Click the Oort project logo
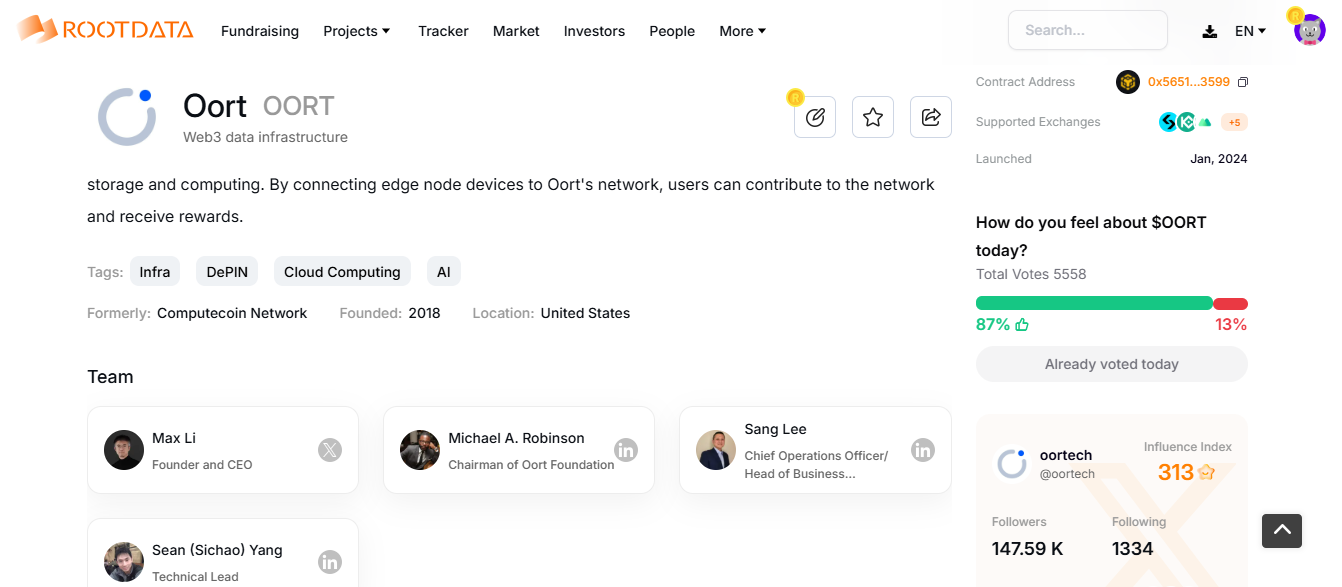The width and height of the screenshot is (1342, 587). pyautogui.click(x=127, y=117)
